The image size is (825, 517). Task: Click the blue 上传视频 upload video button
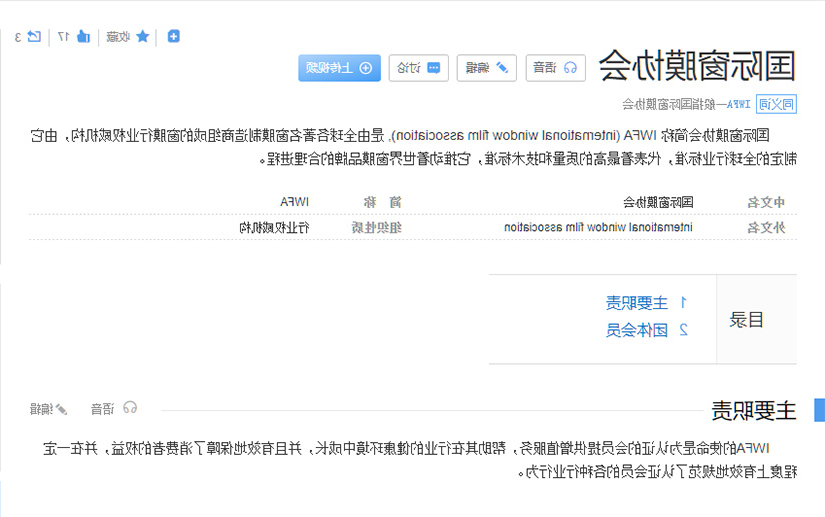[339, 68]
